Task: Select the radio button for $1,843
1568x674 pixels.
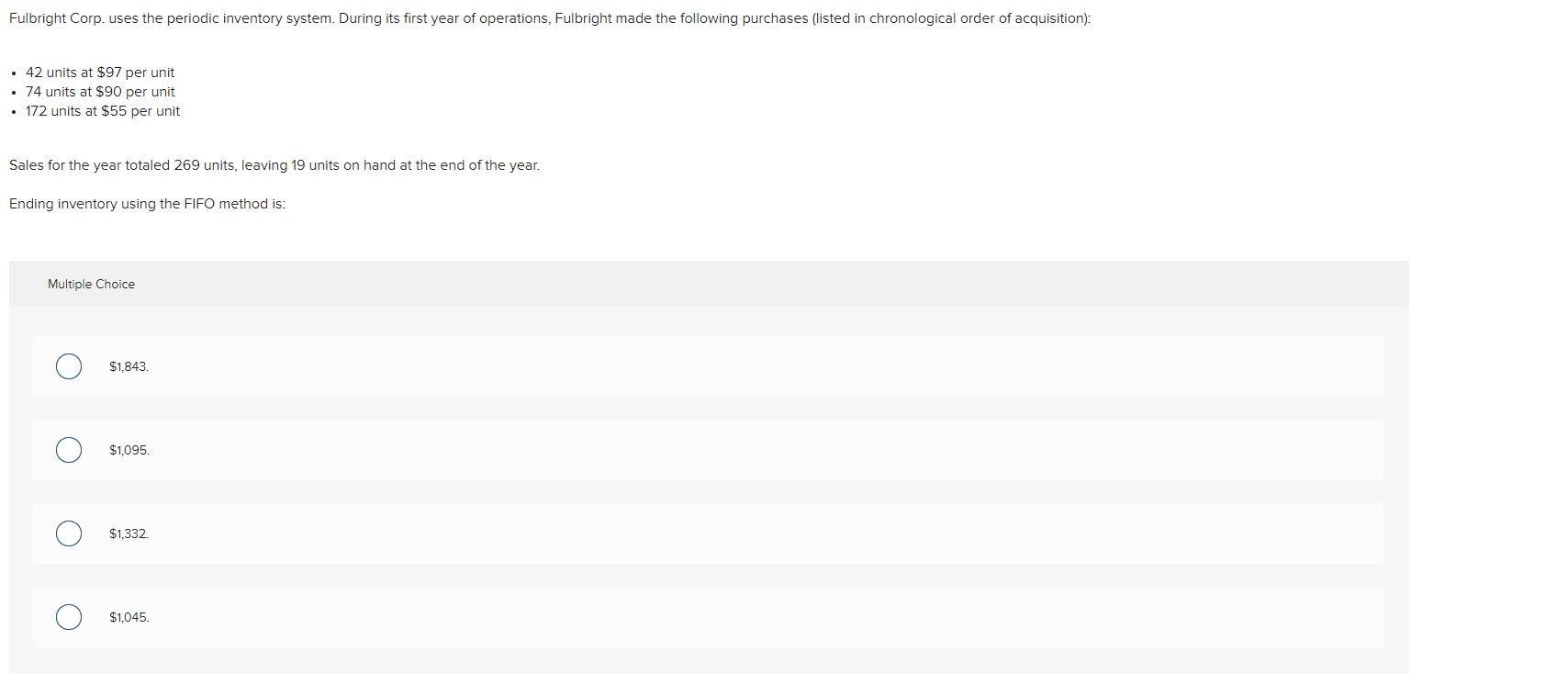Action: (x=68, y=365)
